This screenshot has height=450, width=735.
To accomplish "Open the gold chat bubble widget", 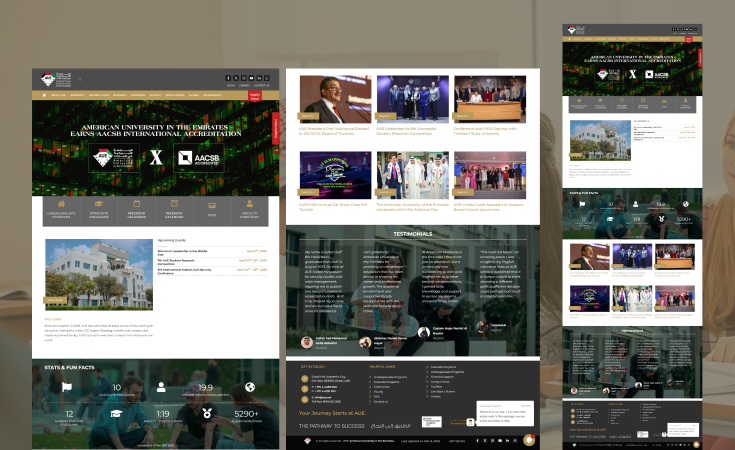I will 529,440.
